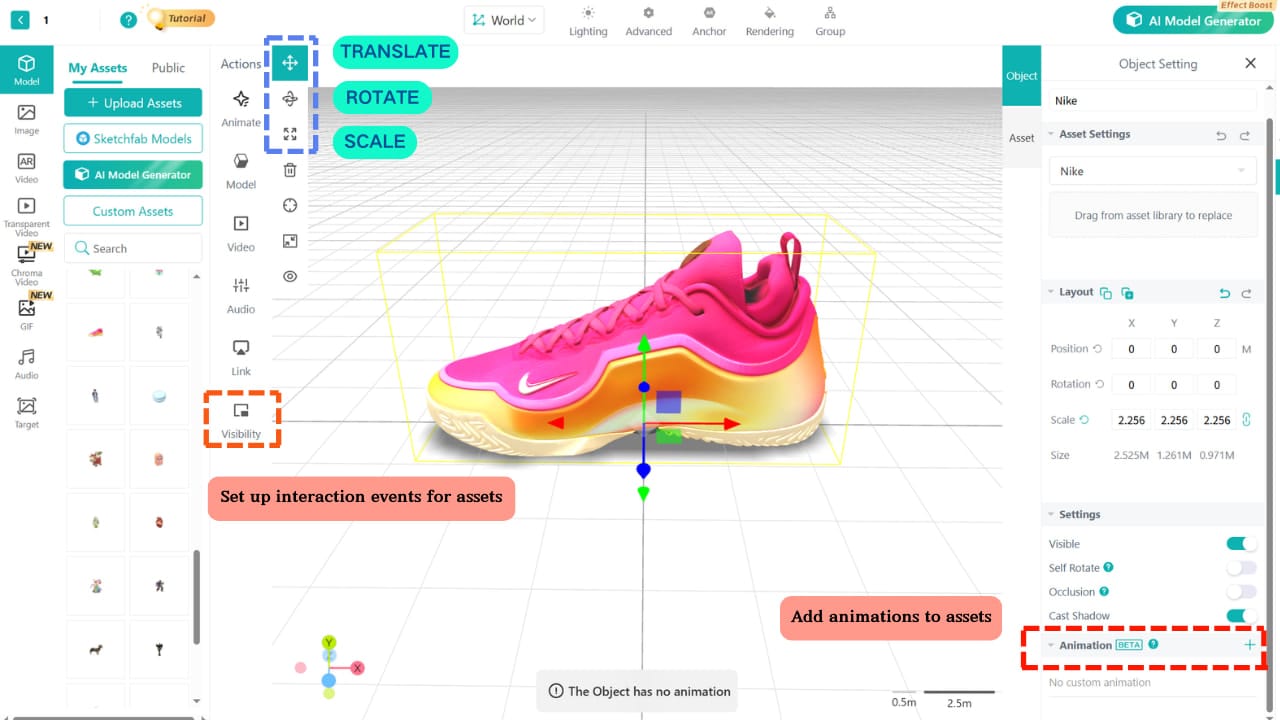
Task: Switch to the Public assets tab
Action: click(167, 67)
